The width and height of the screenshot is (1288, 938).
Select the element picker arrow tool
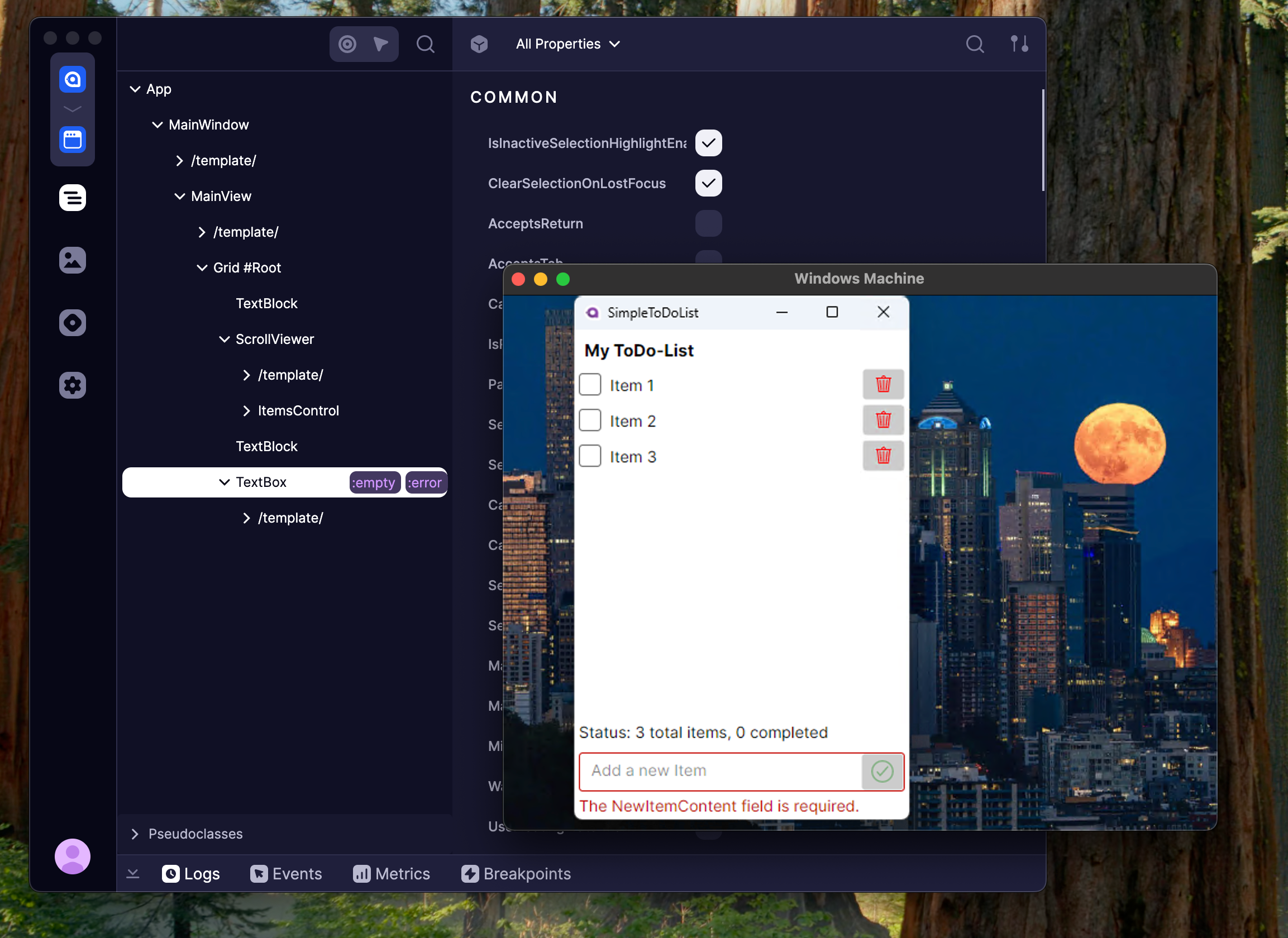[x=381, y=44]
